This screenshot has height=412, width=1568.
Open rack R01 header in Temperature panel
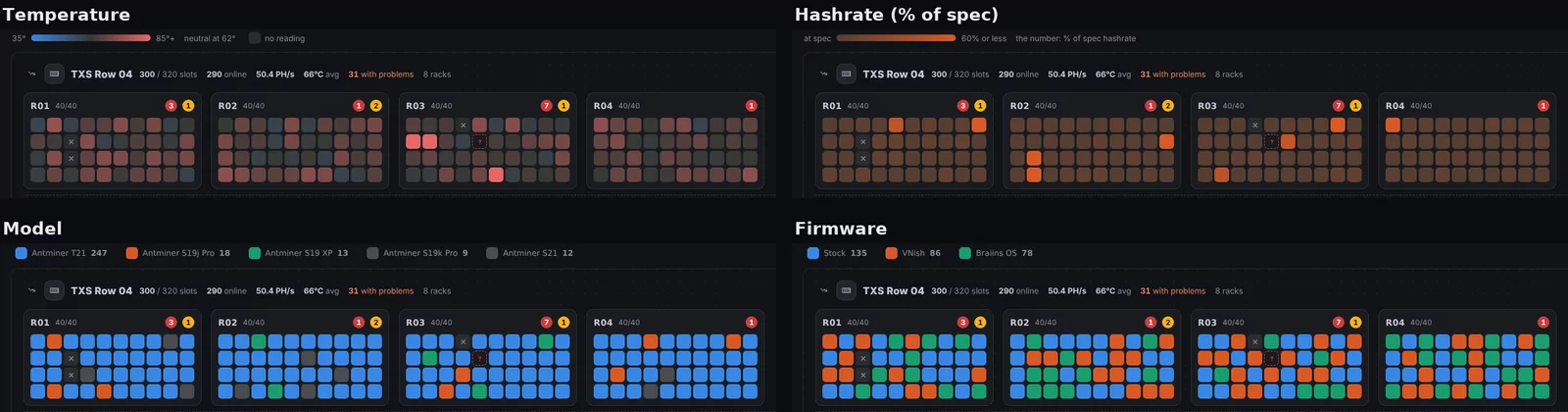tap(112, 106)
